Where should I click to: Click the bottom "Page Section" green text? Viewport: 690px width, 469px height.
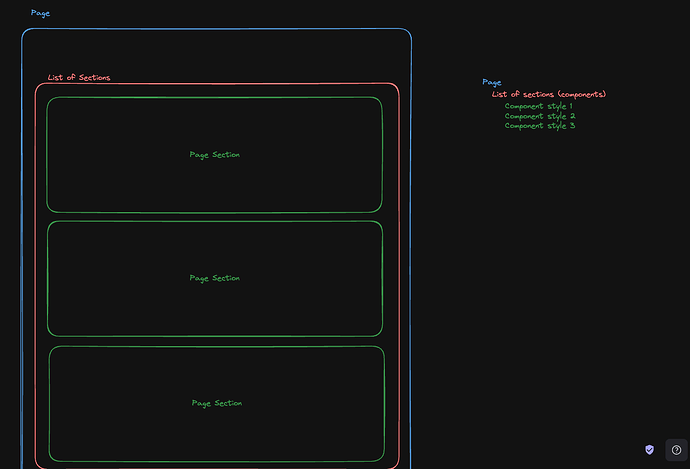click(217, 403)
